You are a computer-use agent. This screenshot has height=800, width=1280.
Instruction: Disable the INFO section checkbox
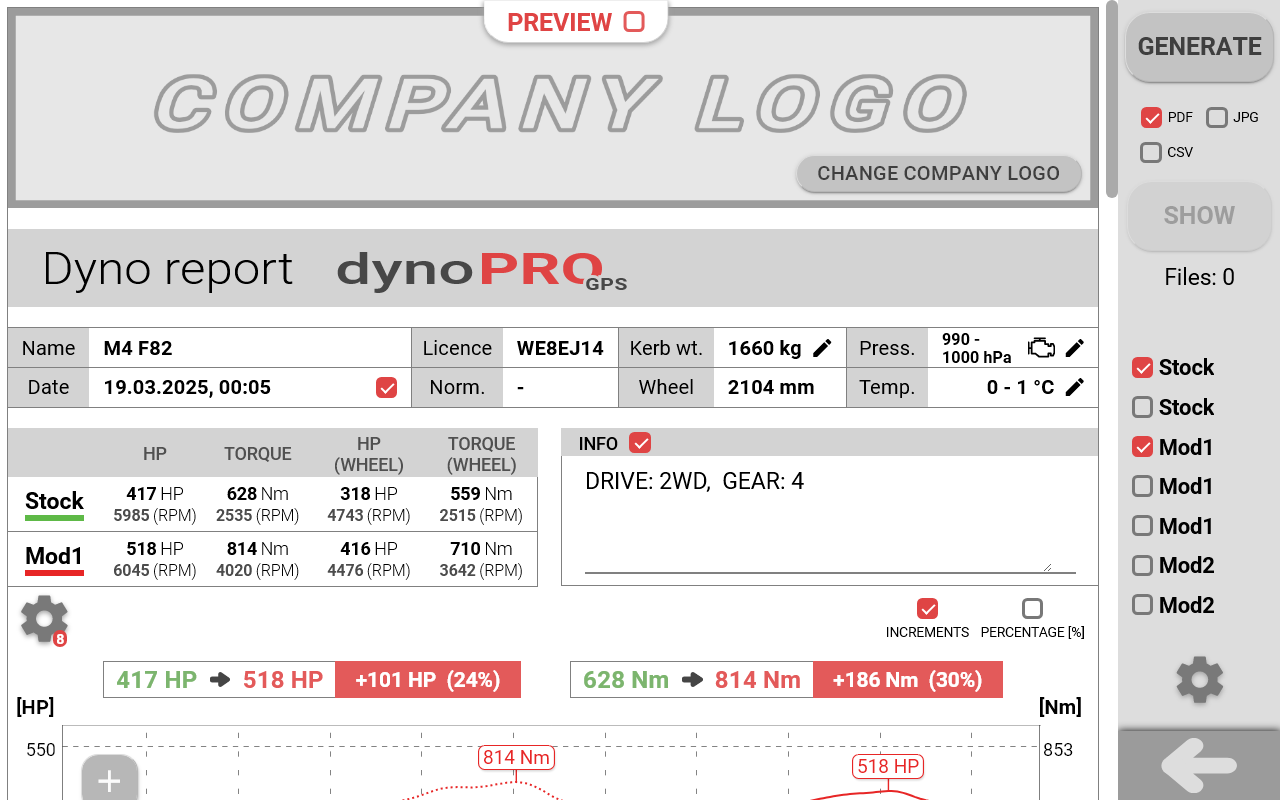click(x=640, y=443)
